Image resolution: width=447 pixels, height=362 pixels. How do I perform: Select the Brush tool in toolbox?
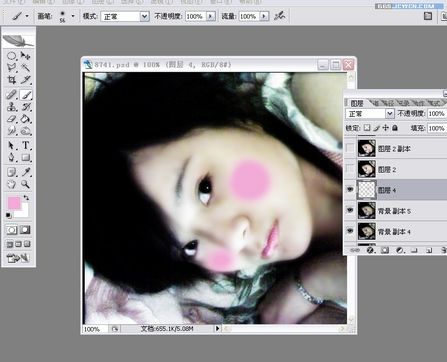(x=26, y=95)
